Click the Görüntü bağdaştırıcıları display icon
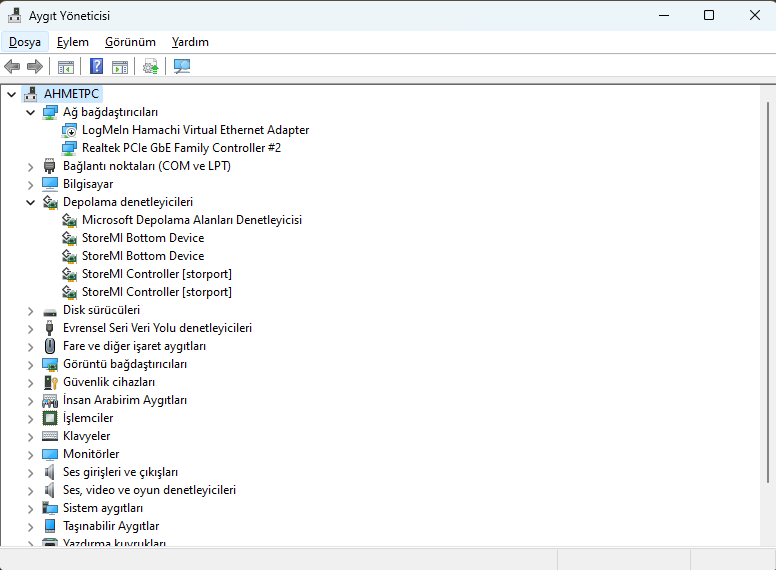Viewport: 776px width, 570px height. click(49, 364)
